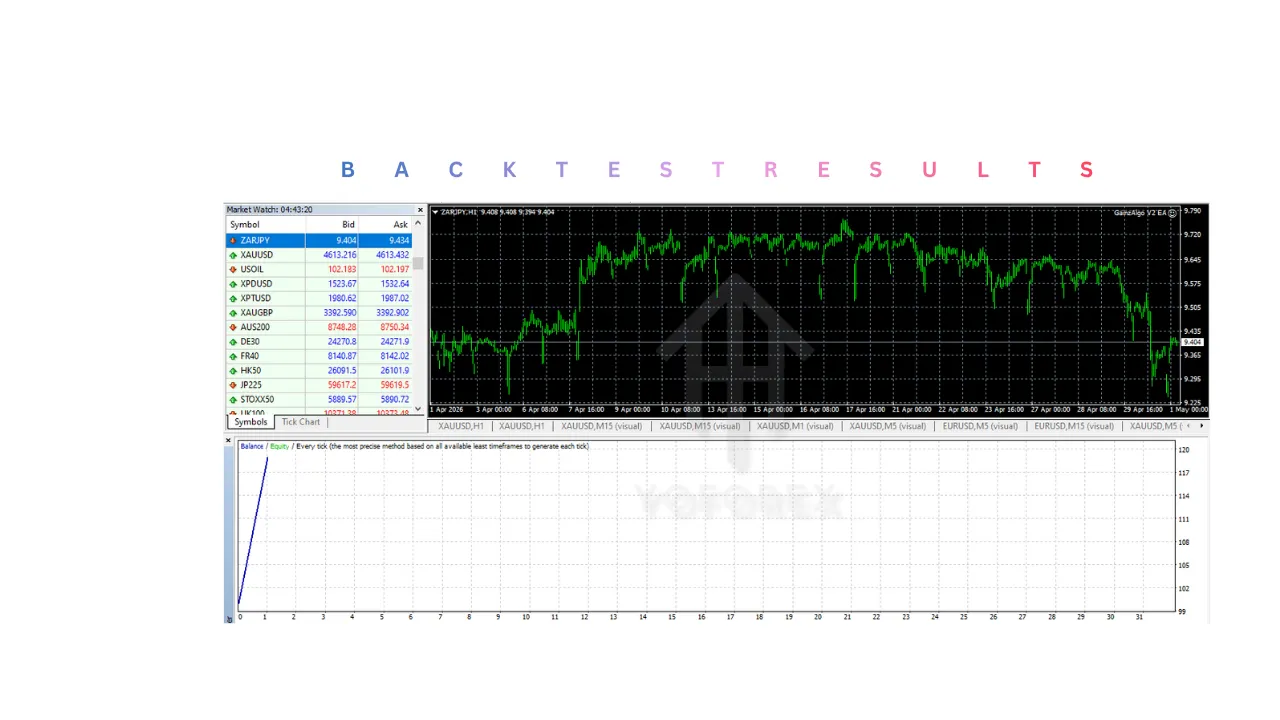Select the XAUUSD symbol name
Screen dimensions: 1280x720
pyautogui.click(x=257, y=255)
